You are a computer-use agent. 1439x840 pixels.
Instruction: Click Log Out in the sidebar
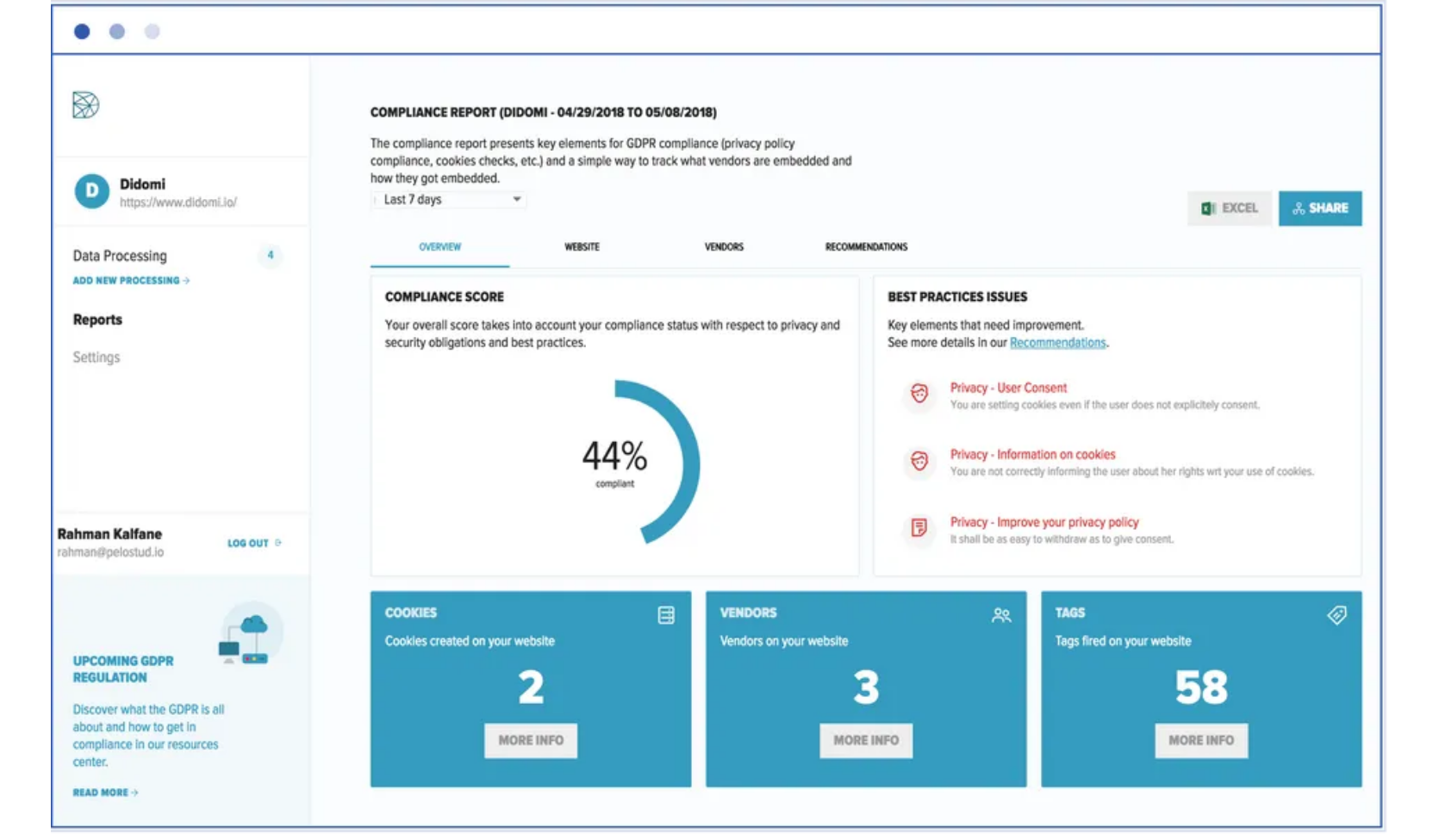click(x=254, y=544)
